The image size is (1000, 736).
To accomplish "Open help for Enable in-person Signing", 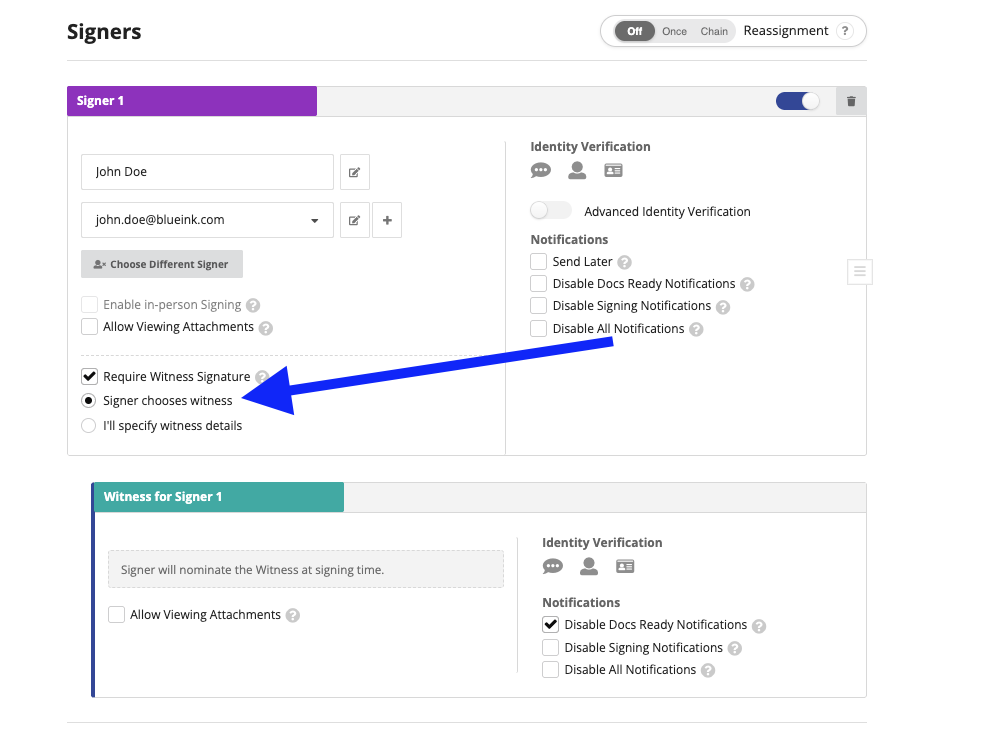I will 253,305.
